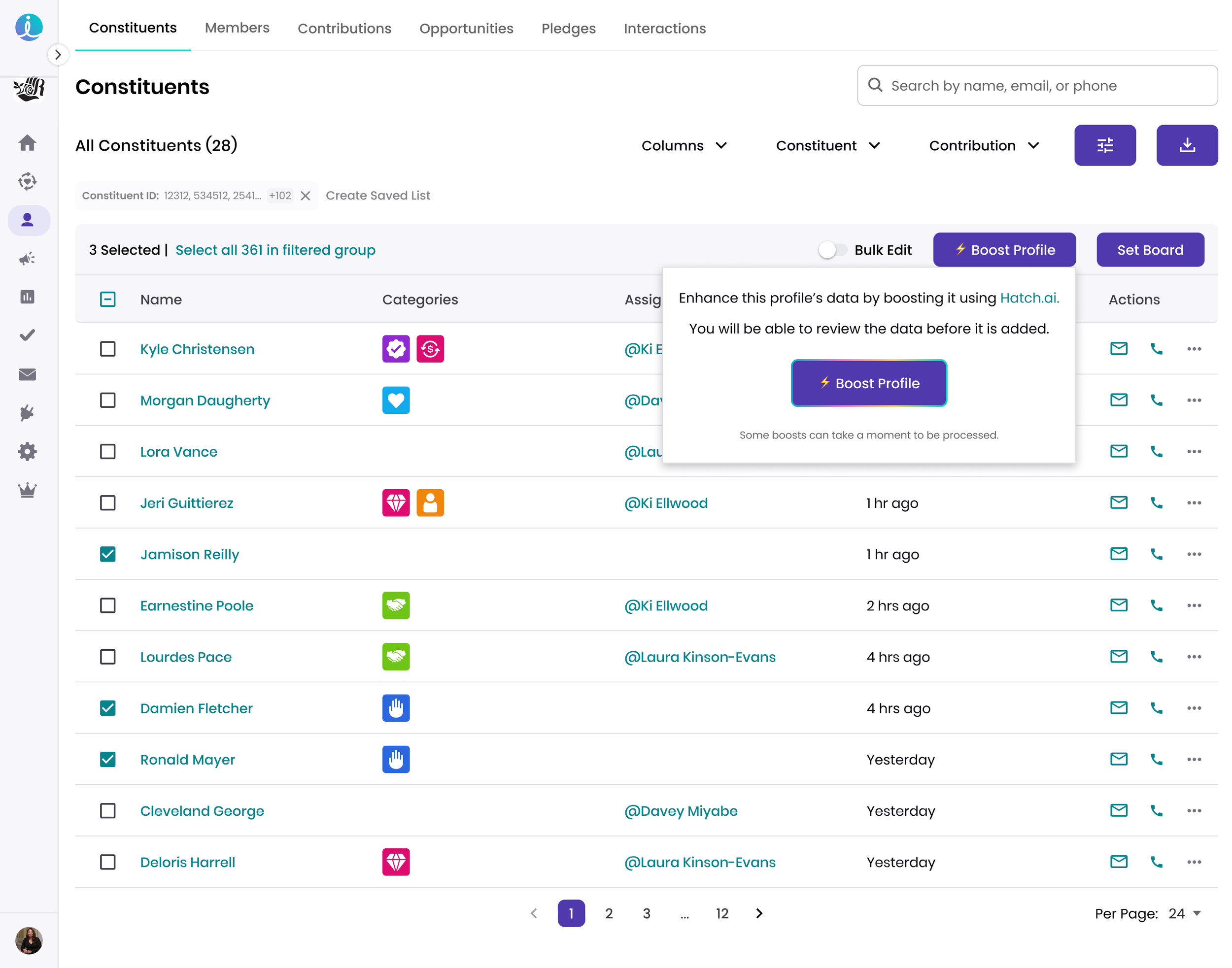Click Select all 361 in filtered group
The height and width of the screenshot is (968, 1232).
click(275, 250)
